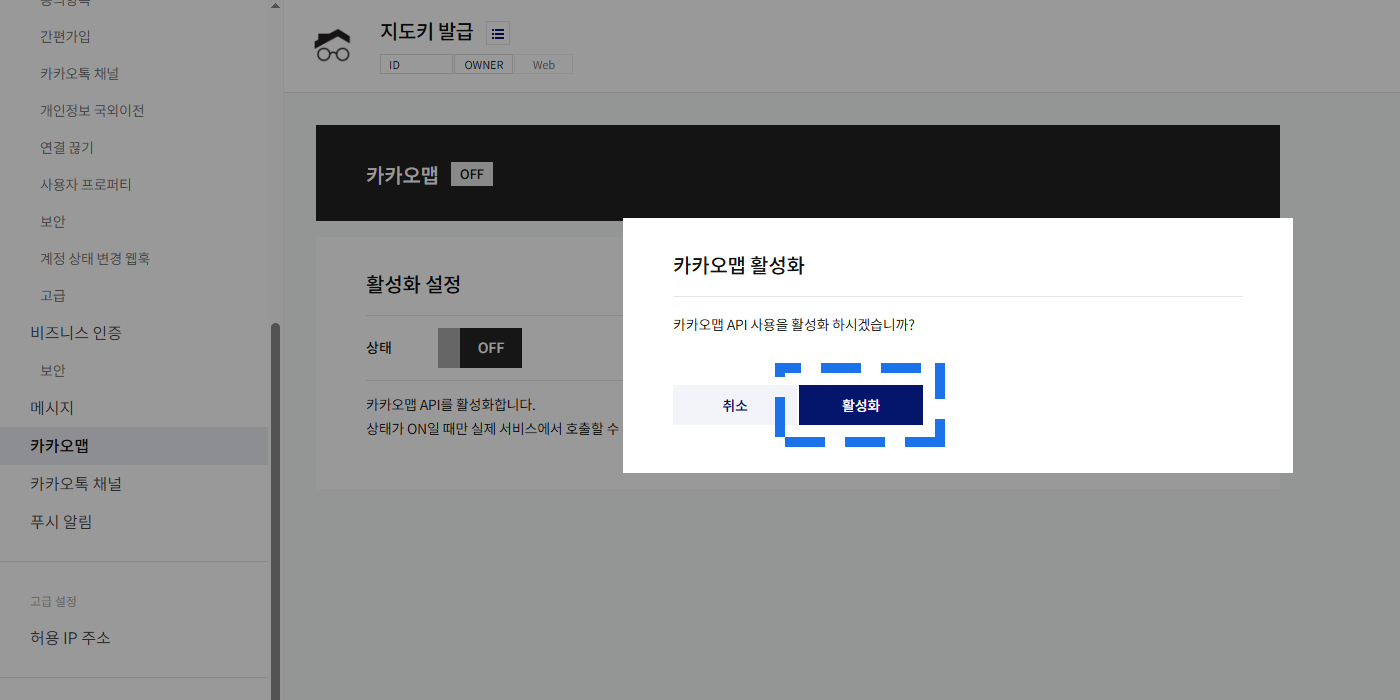
Task: Click the OFF badge next to 카카오맵 heading
Action: click(472, 174)
